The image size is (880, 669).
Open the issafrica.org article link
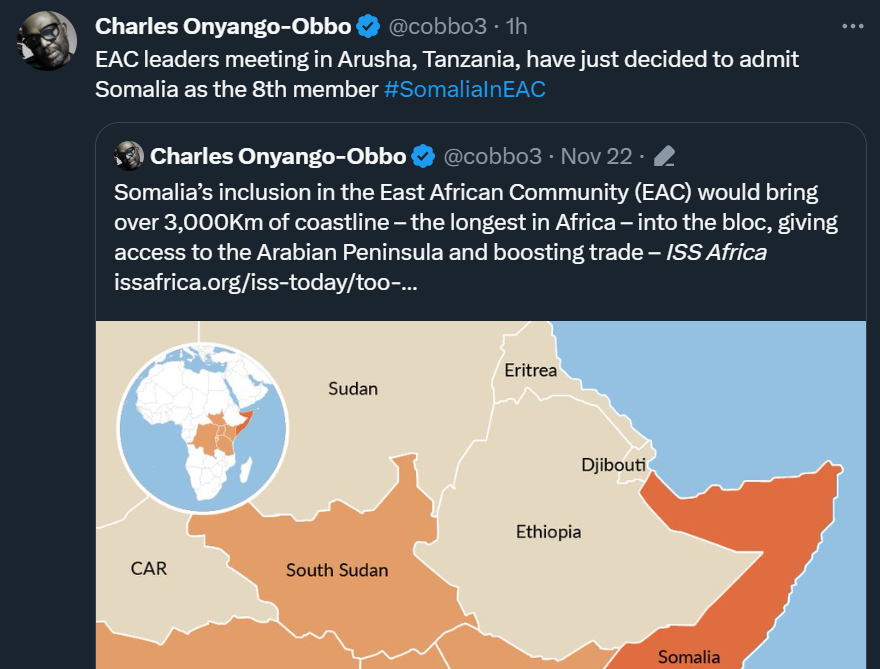pyautogui.click(x=265, y=282)
